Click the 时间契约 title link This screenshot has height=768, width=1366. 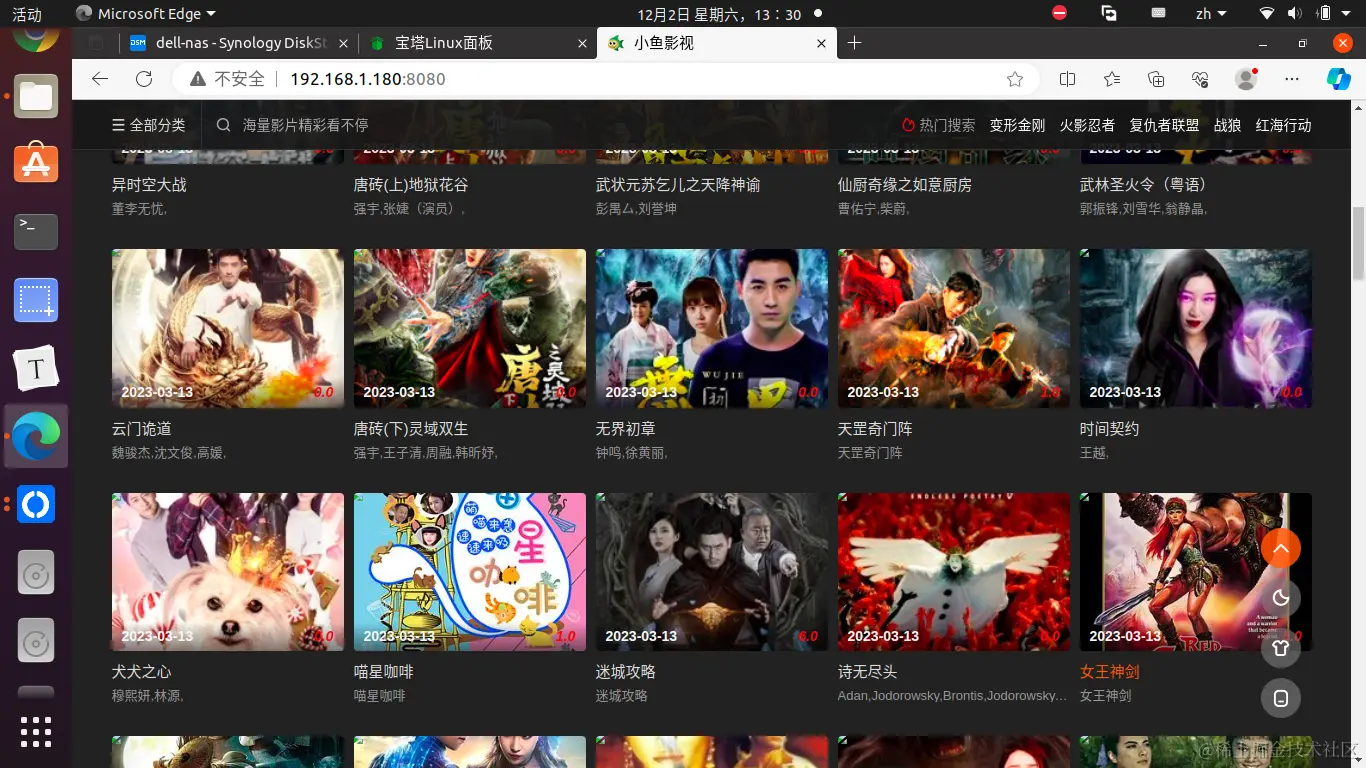tap(1110, 429)
